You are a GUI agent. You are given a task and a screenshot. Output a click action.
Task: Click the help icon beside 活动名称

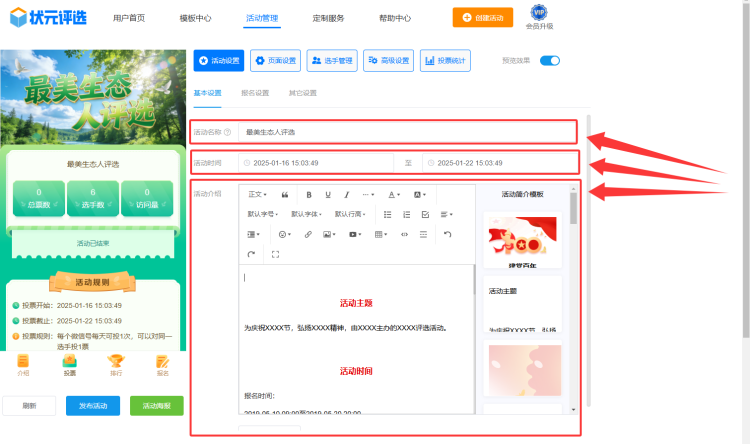[x=228, y=132]
